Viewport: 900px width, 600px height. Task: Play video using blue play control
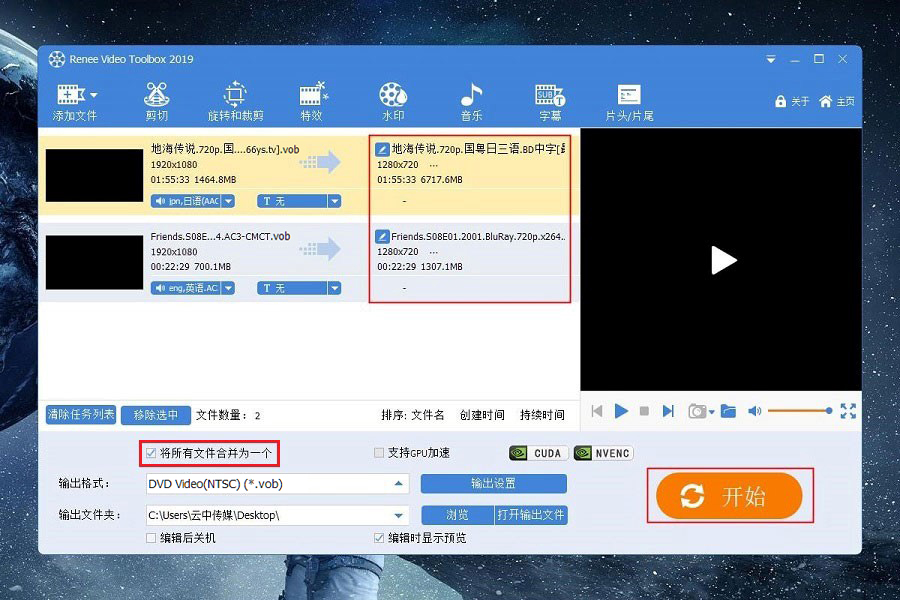621,411
